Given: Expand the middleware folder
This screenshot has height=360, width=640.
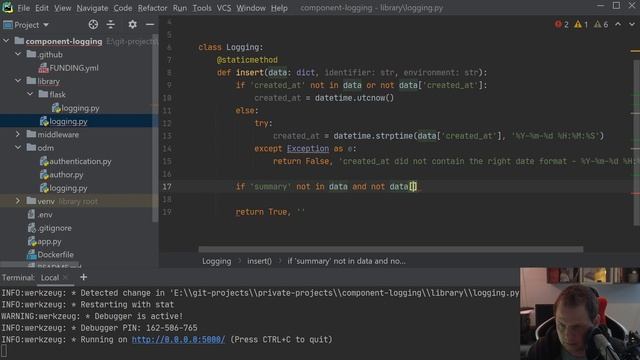Looking at the screenshot, I should [18, 134].
